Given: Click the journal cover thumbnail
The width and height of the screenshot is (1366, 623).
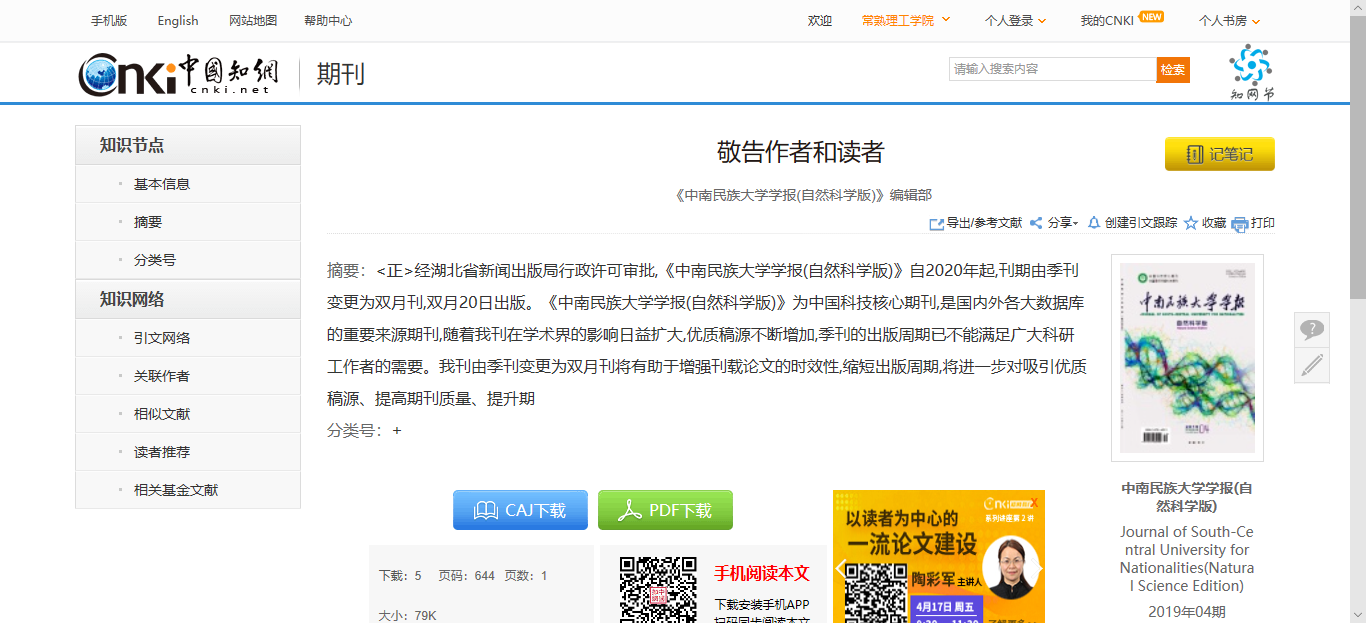Looking at the screenshot, I should 1187,358.
